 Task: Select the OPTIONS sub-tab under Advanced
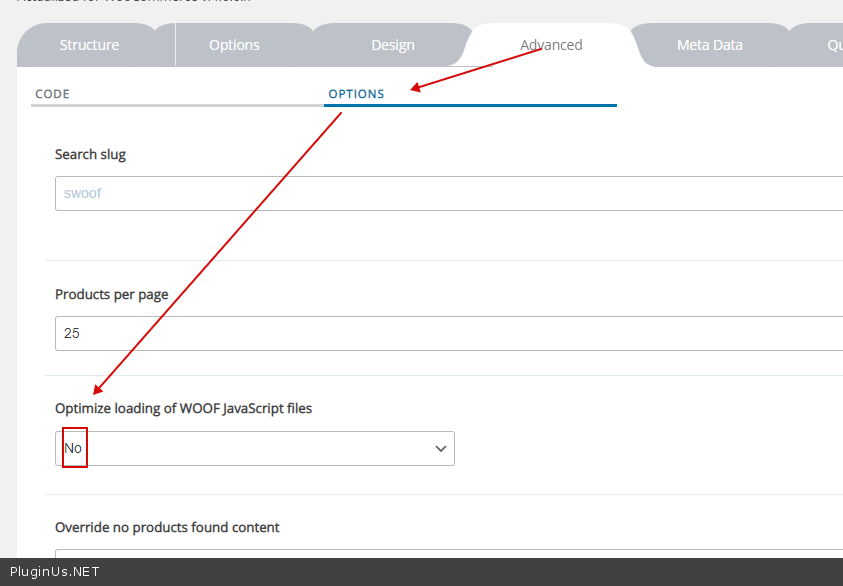pos(356,94)
